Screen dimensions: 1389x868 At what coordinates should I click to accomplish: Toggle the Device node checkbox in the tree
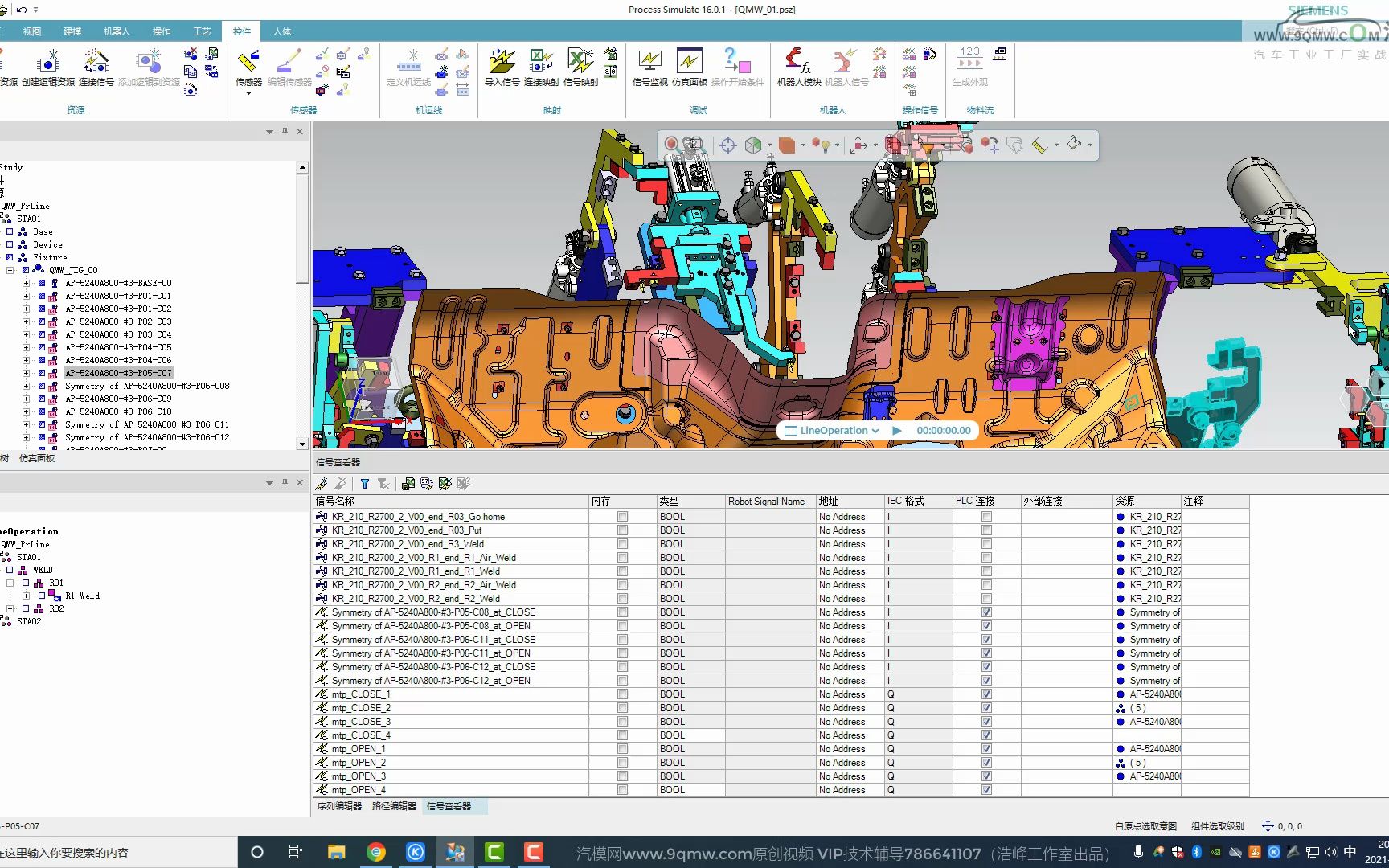click(10, 244)
